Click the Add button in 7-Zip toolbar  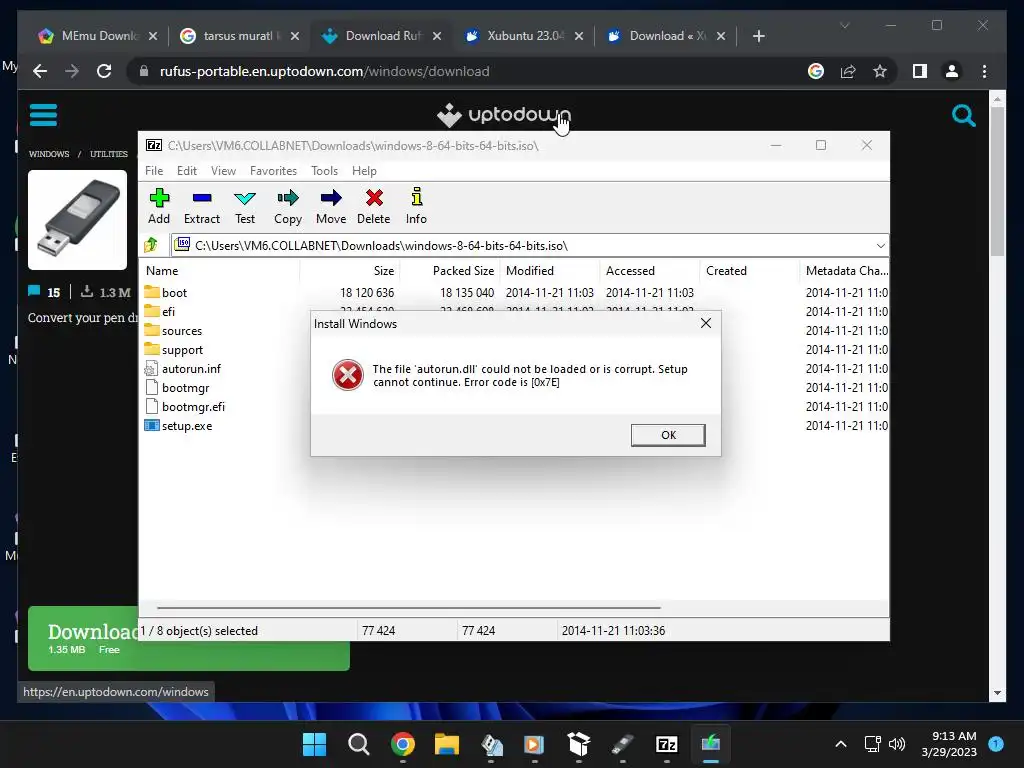point(159,206)
